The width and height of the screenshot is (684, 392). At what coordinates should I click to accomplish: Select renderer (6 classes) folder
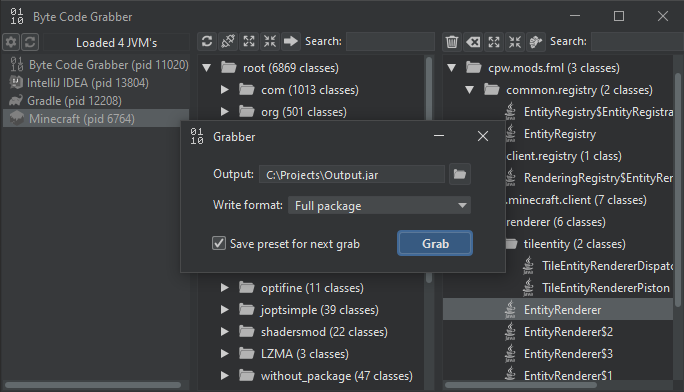pos(556,222)
